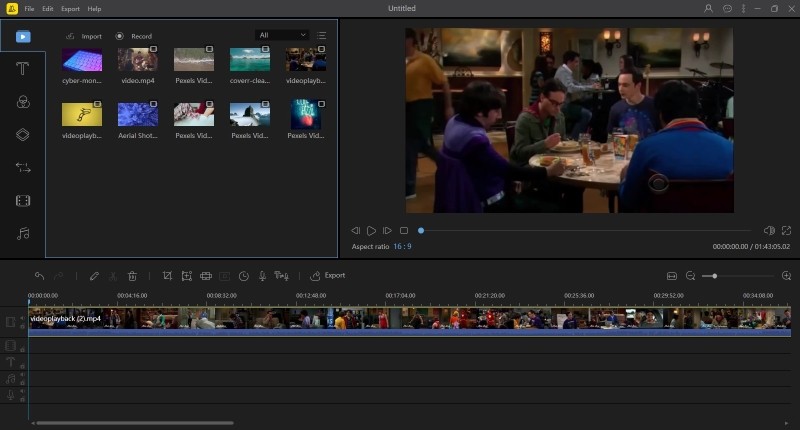
Task: Click the timeline zoom slider handle
Action: coord(715,276)
